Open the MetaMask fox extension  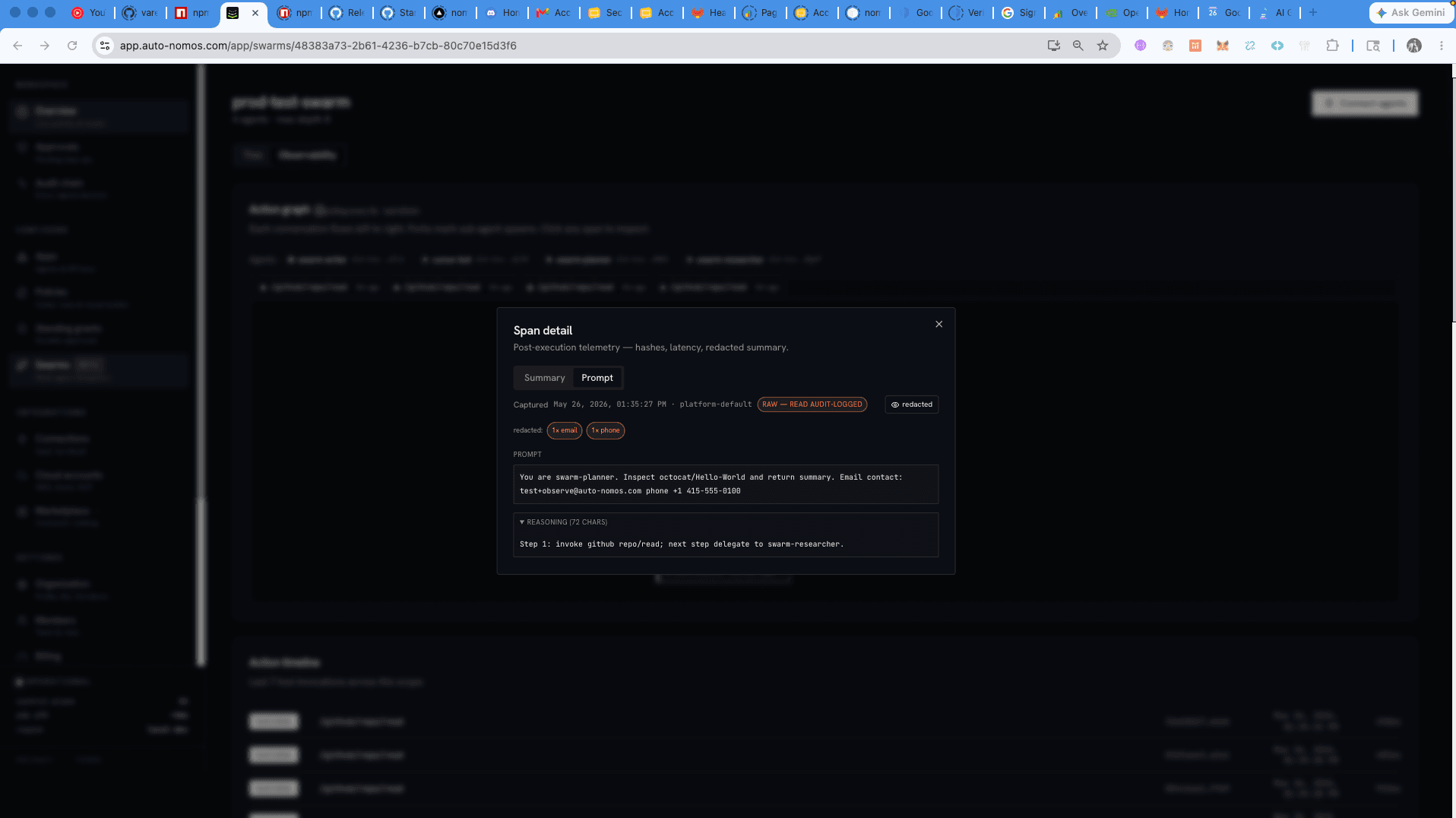[1222, 46]
